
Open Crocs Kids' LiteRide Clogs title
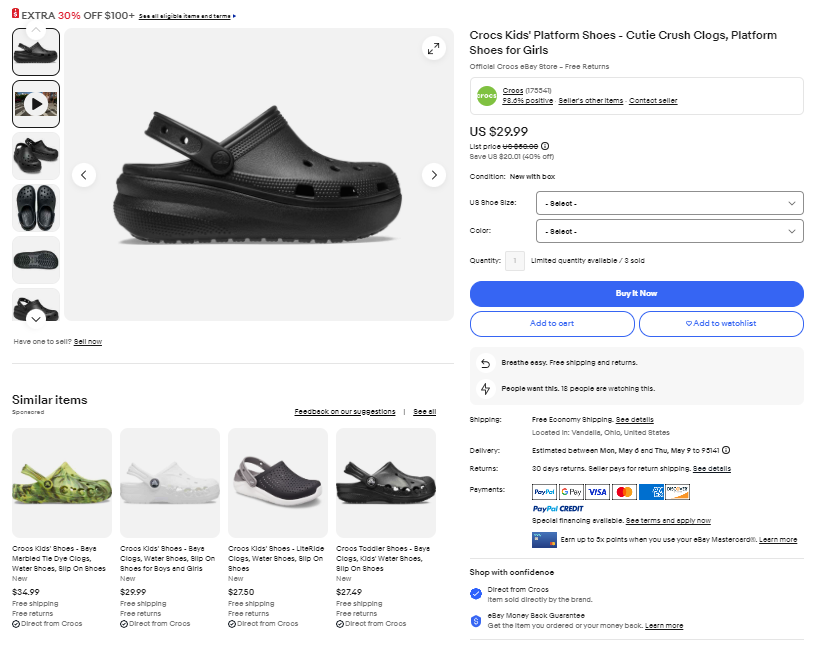pyautogui.click(x=276, y=559)
